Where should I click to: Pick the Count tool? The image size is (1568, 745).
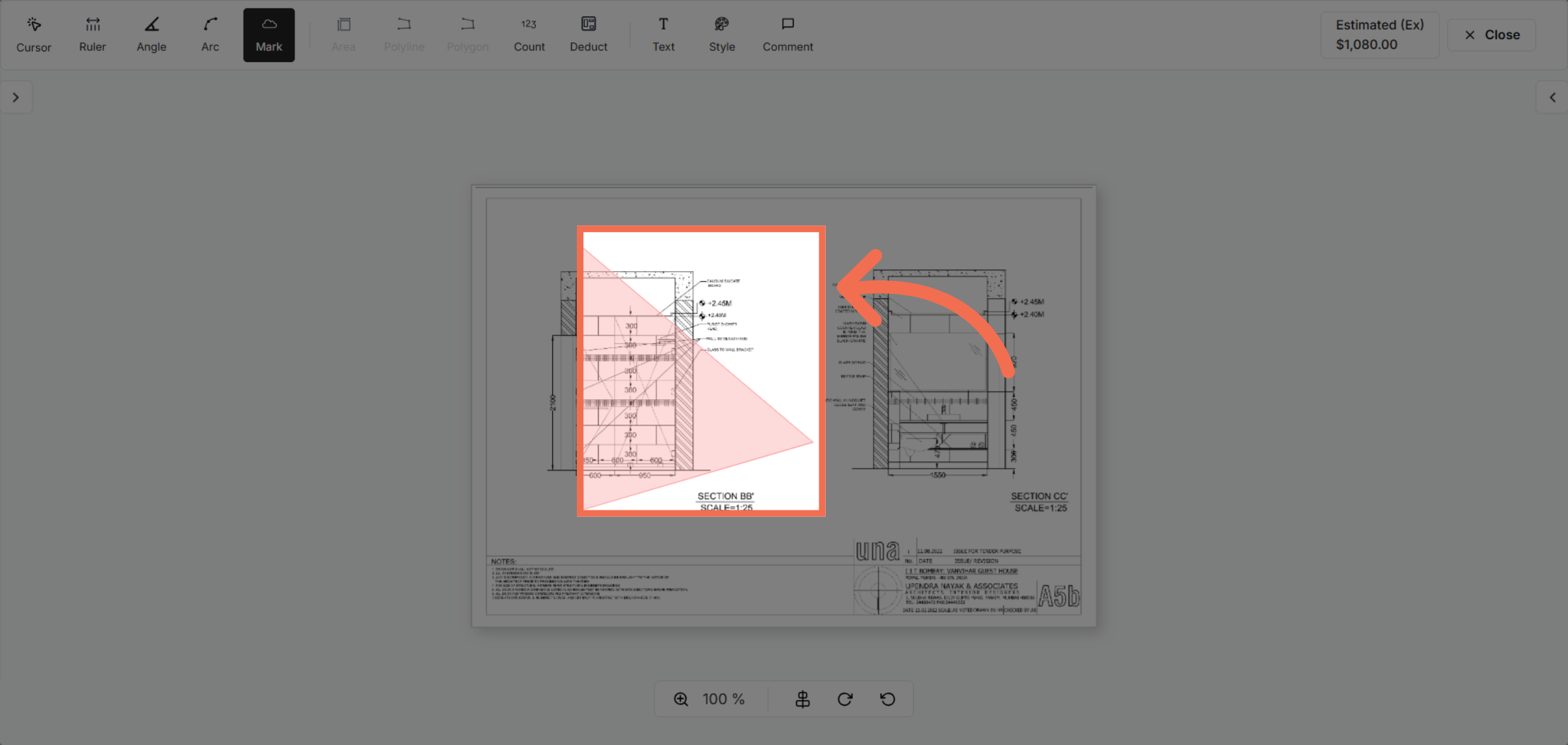[x=529, y=35]
